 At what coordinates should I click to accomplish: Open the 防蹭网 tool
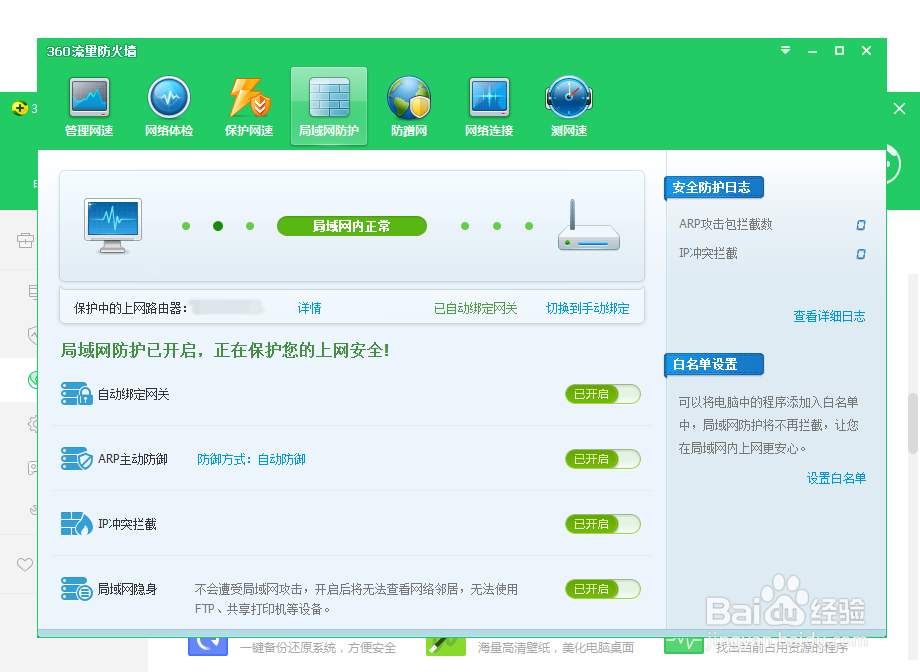(x=409, y=107)
